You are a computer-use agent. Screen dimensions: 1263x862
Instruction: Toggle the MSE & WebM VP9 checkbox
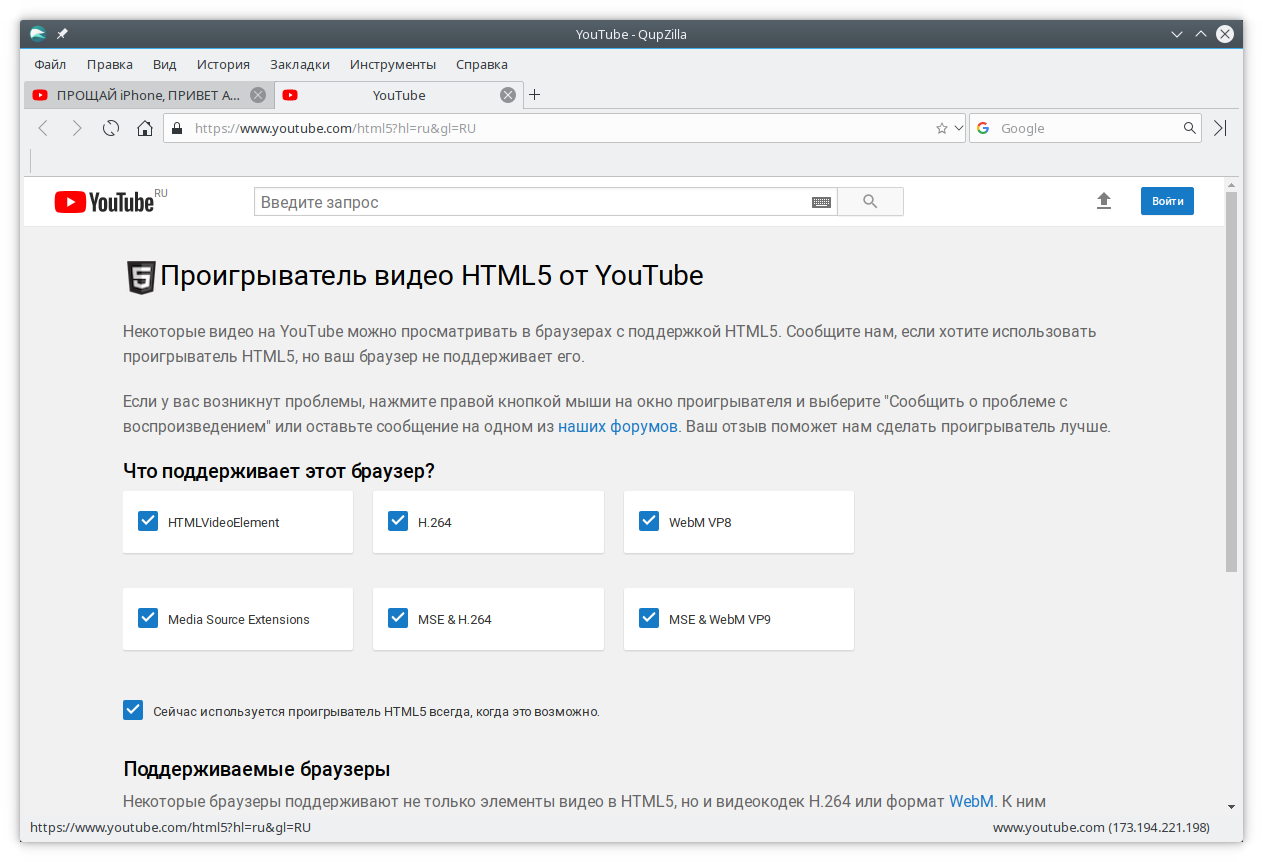point(649,618)
